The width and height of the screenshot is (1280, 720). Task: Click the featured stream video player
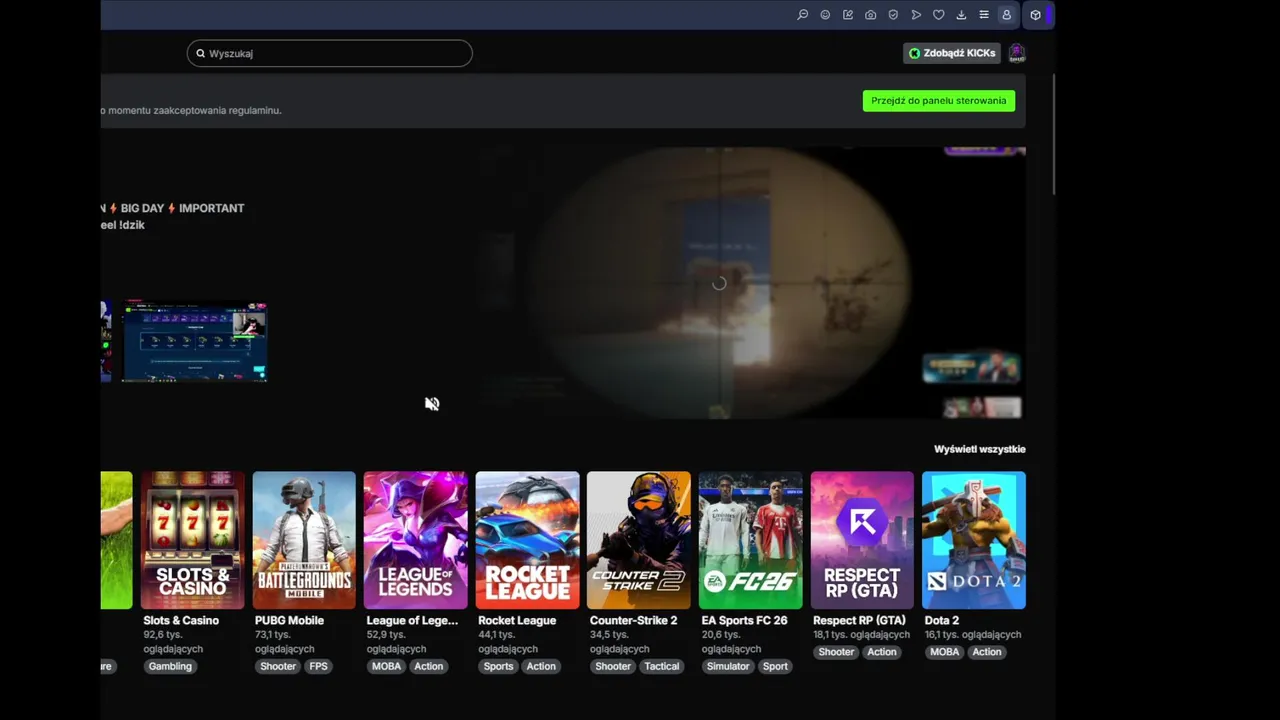click(751, 283)
